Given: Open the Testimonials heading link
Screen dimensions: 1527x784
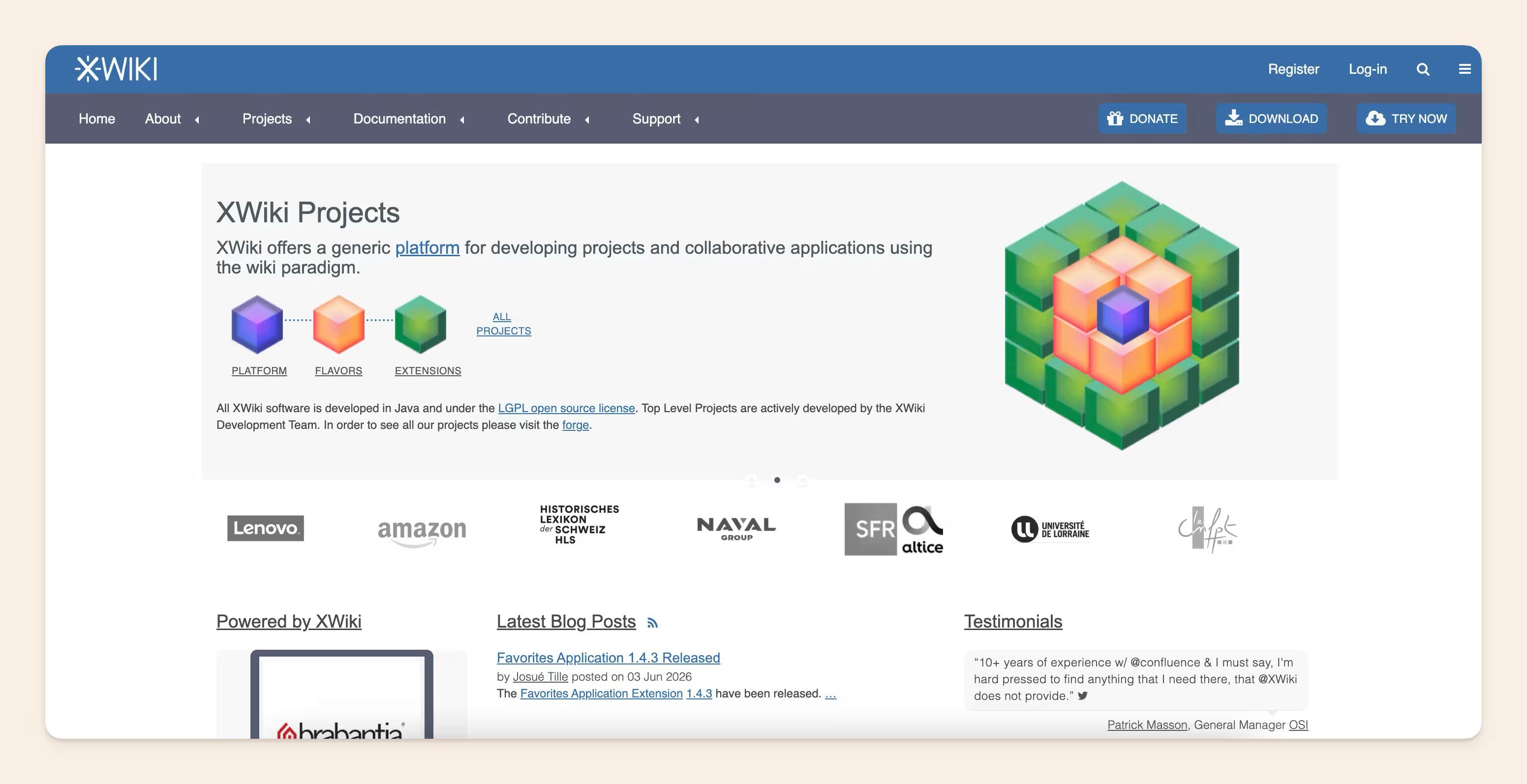Looking at the screenshot, I should tap(1013, 622).
